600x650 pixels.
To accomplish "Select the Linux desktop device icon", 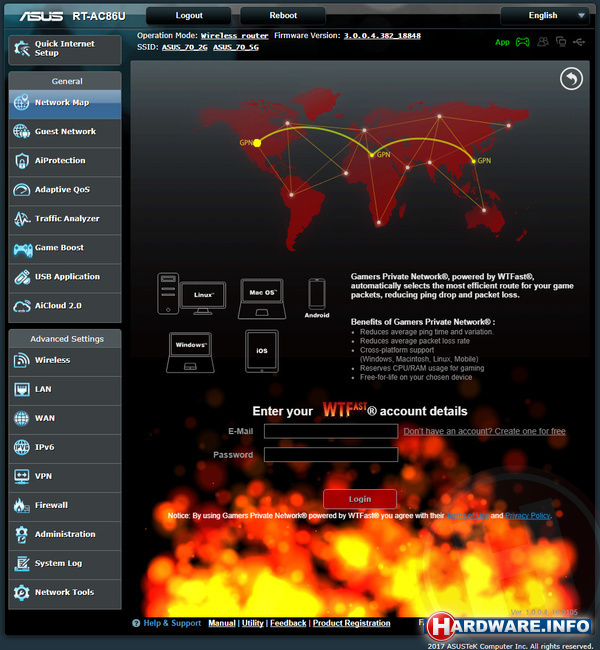I will tap(192, 294).
